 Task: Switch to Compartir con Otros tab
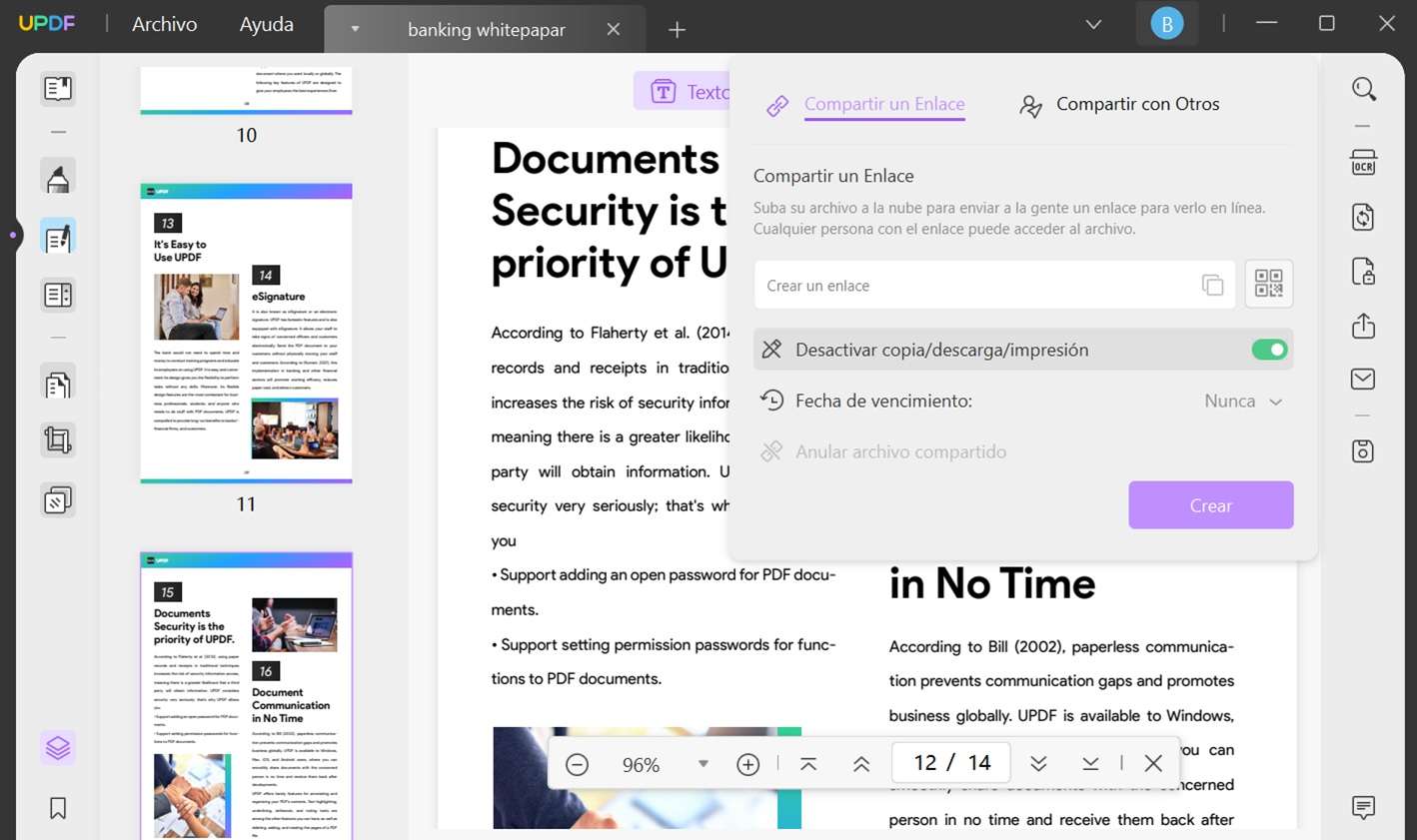pos(1119,105)
